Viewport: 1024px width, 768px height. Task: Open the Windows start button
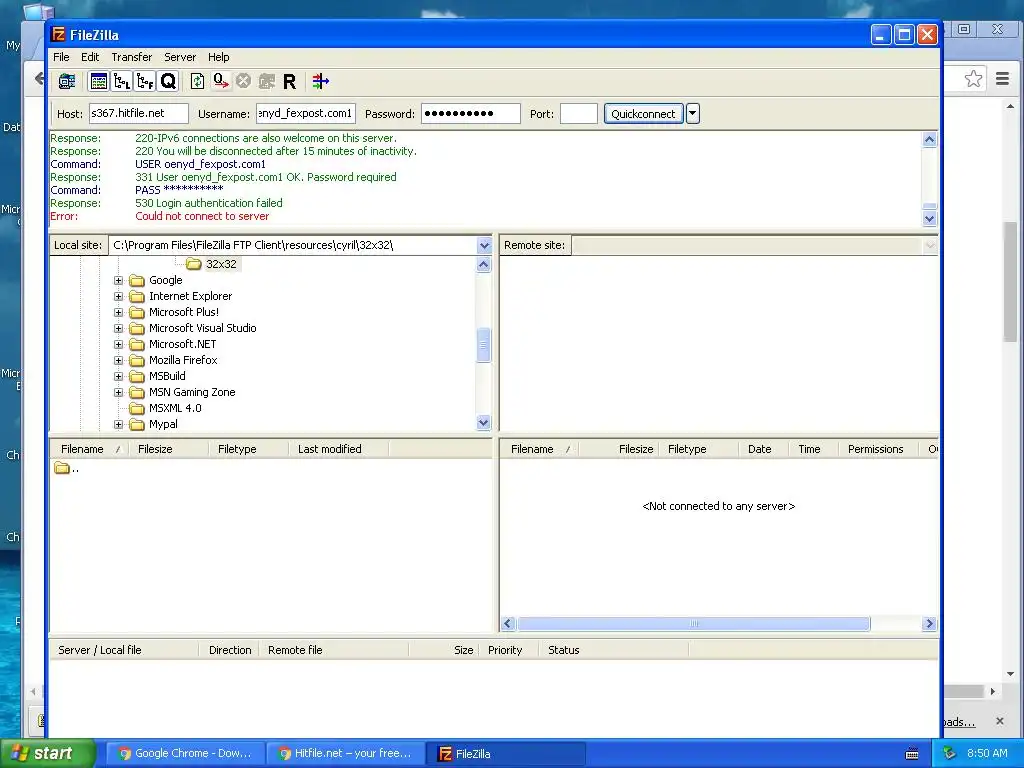pos(48,754)
